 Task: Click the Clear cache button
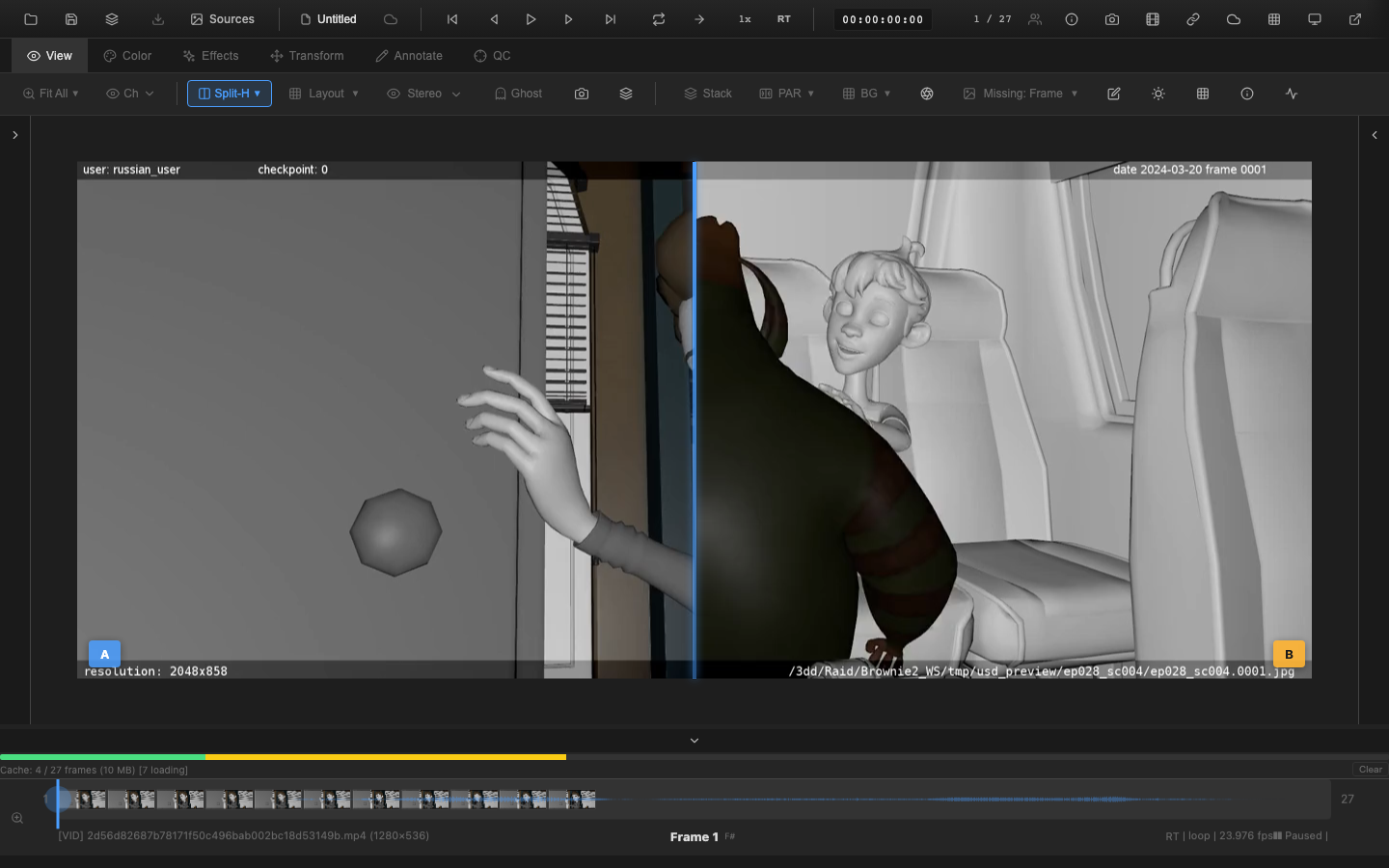click(x=1369, y=770)
